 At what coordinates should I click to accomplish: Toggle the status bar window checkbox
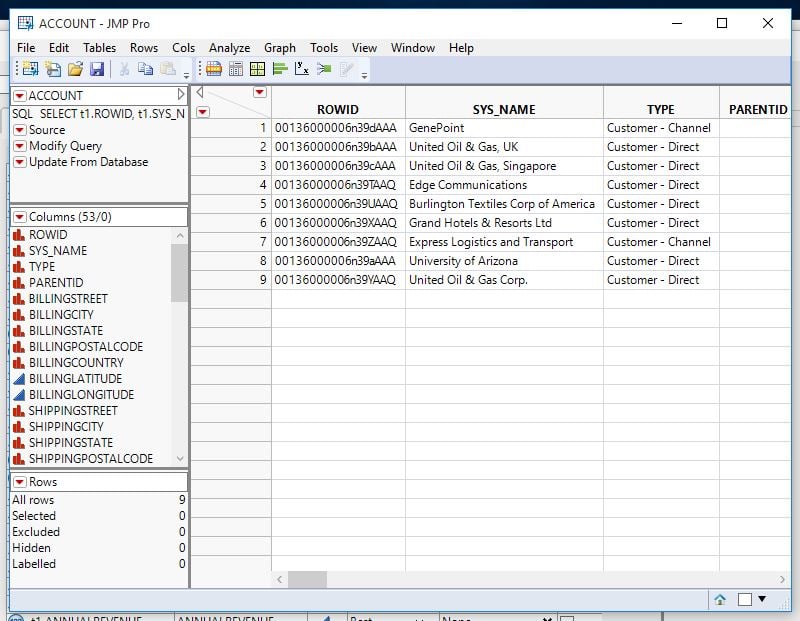click(744, 599)
